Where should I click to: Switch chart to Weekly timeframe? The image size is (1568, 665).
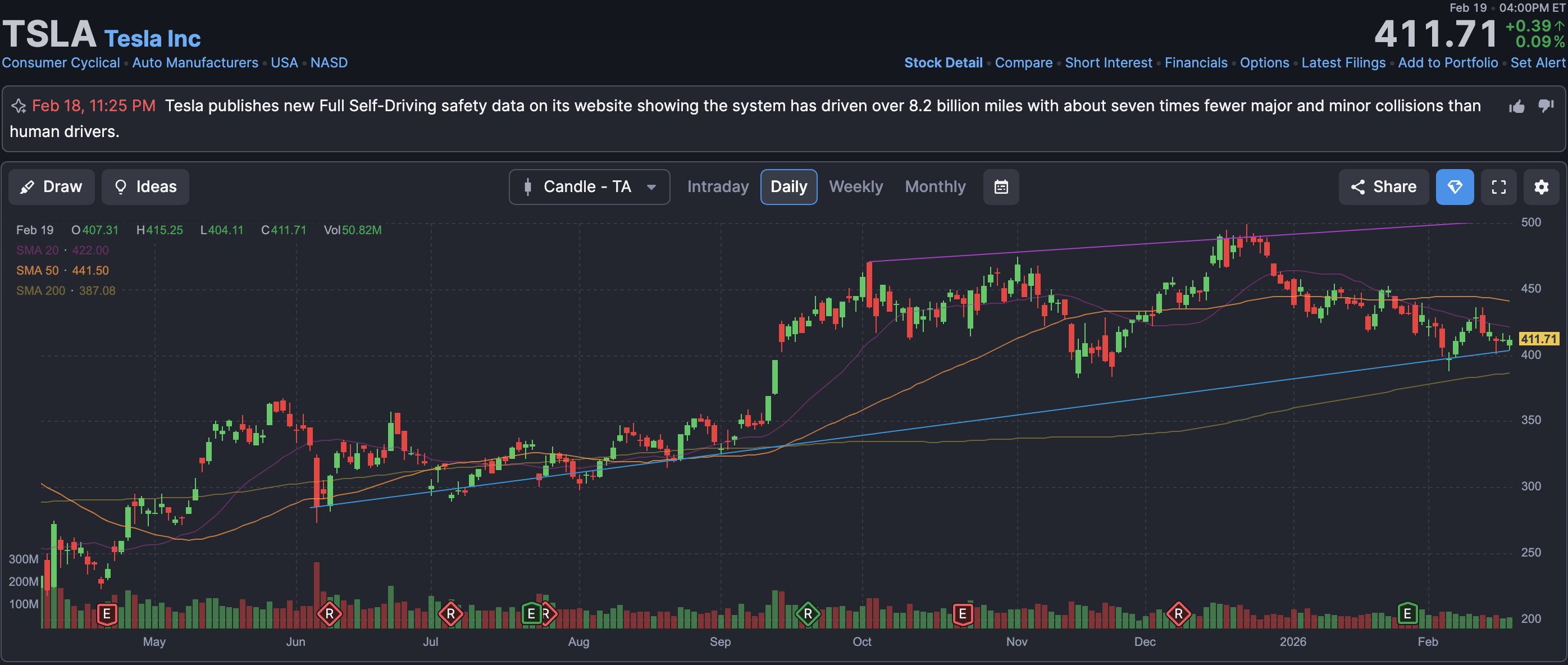tap(855, 187)
